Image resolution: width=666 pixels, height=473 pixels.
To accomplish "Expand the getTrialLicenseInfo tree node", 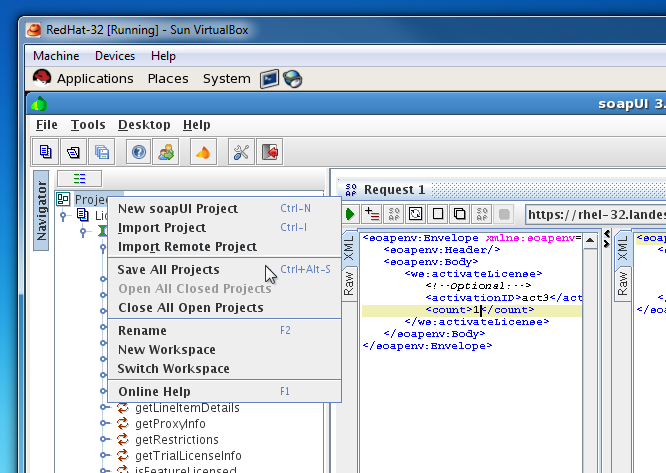I will pos(103,455).
